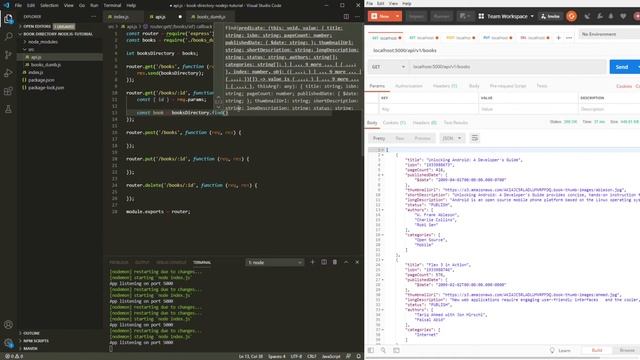The width and height of the screenshot is (640, 360).
Task: Open the No Environment dropdown
Action: pyautogui.click(x=609, y=34)
